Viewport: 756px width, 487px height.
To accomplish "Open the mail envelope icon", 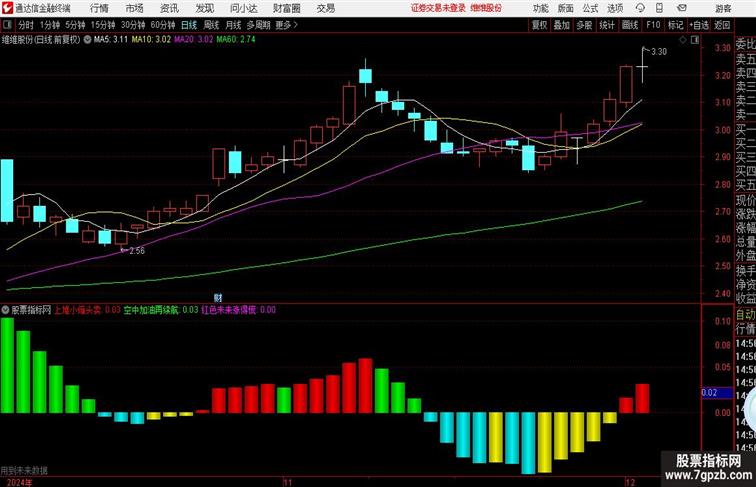I will [x=682, y=8].
